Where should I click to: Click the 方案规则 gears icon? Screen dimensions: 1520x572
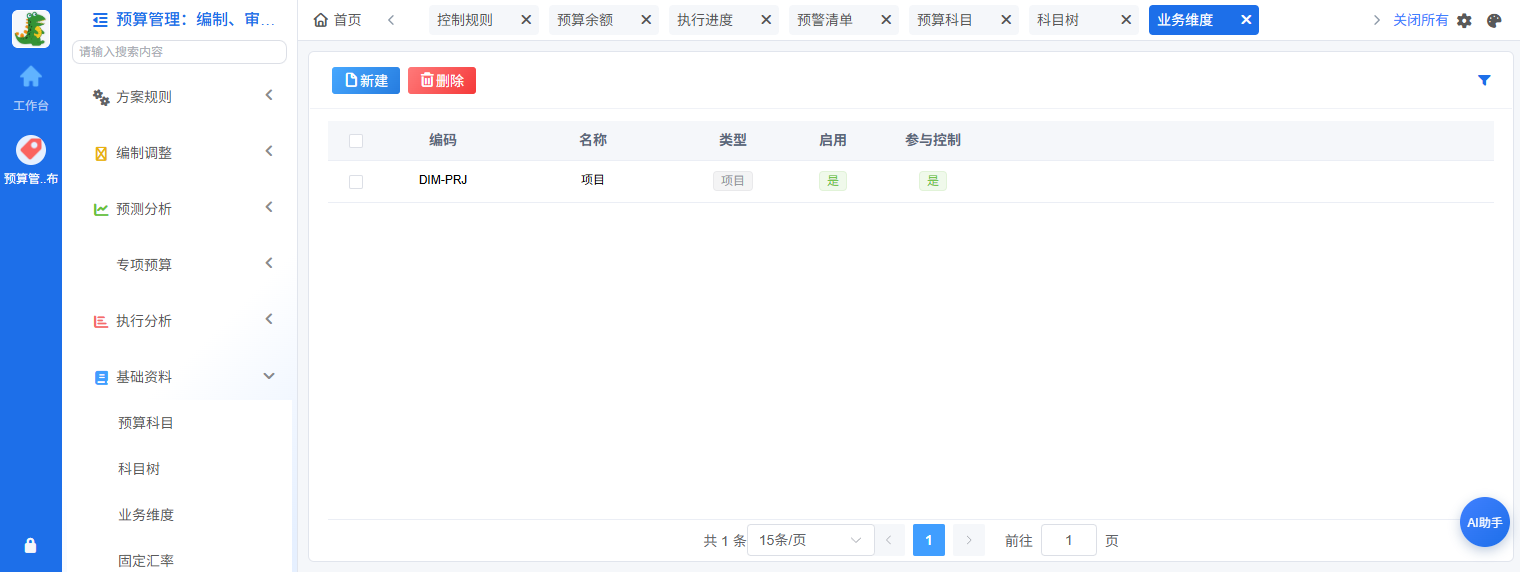(x=101, y=97)
